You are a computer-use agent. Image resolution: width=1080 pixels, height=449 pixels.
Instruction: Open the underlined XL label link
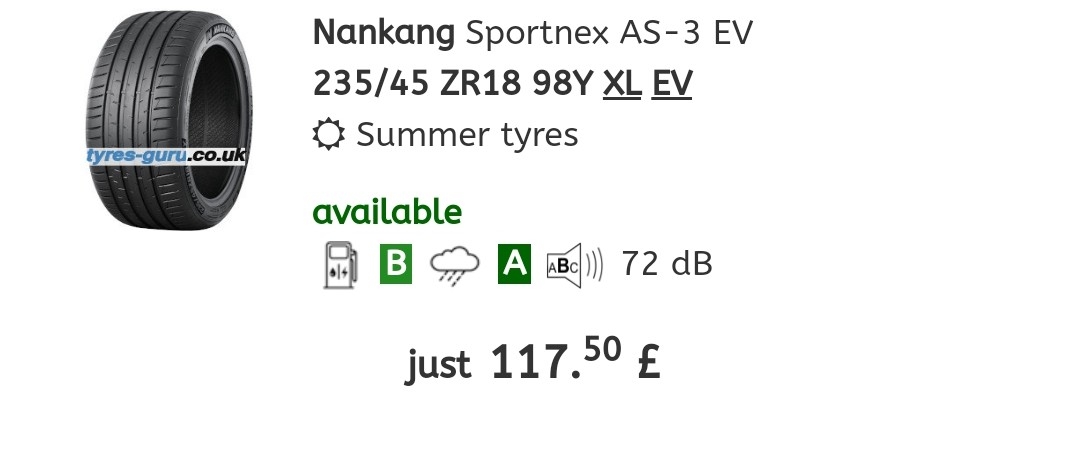pyautogui.click(x=622, y=83)
